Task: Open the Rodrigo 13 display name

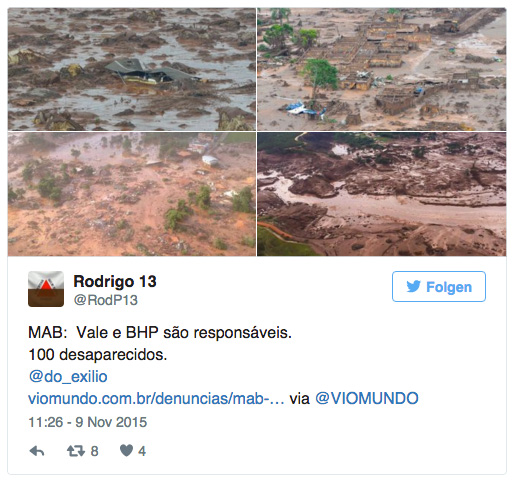Action: [x=115, y=282]
